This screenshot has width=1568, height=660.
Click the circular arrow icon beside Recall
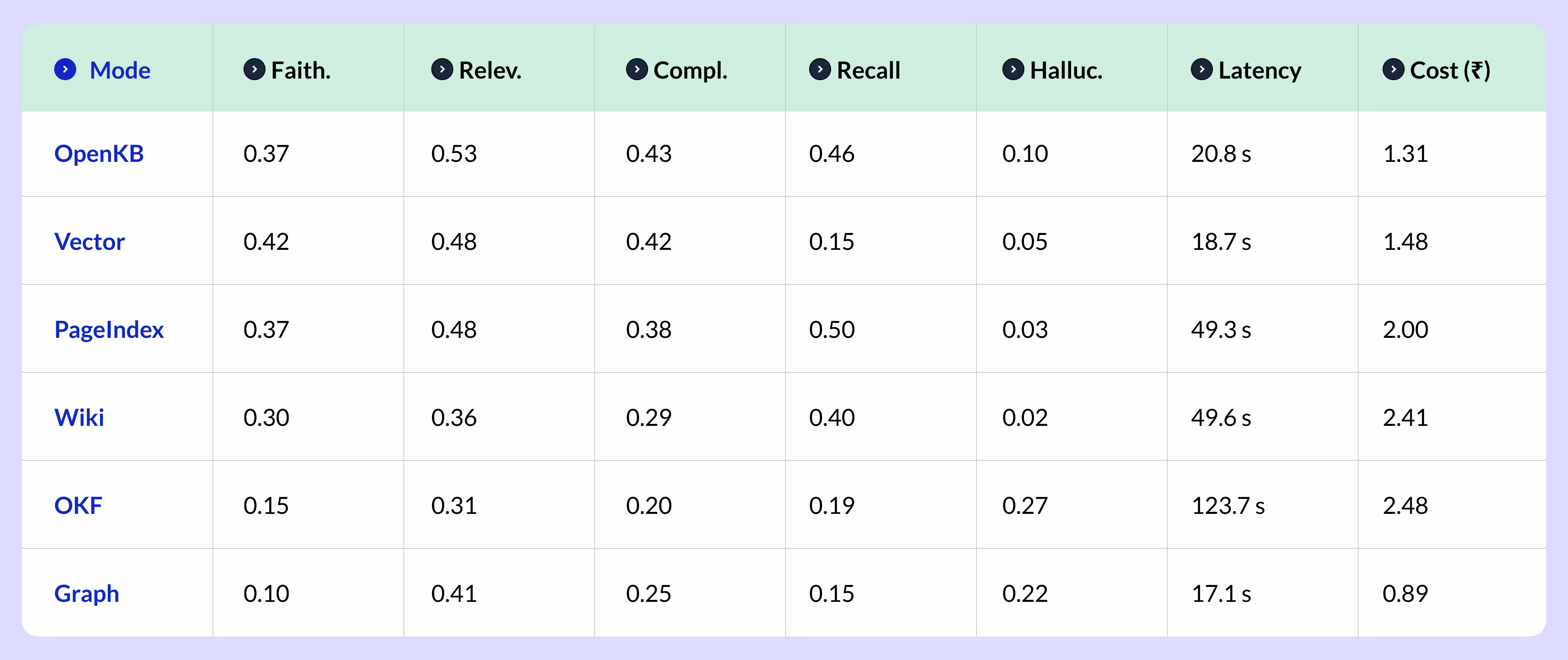coord(820,70)
